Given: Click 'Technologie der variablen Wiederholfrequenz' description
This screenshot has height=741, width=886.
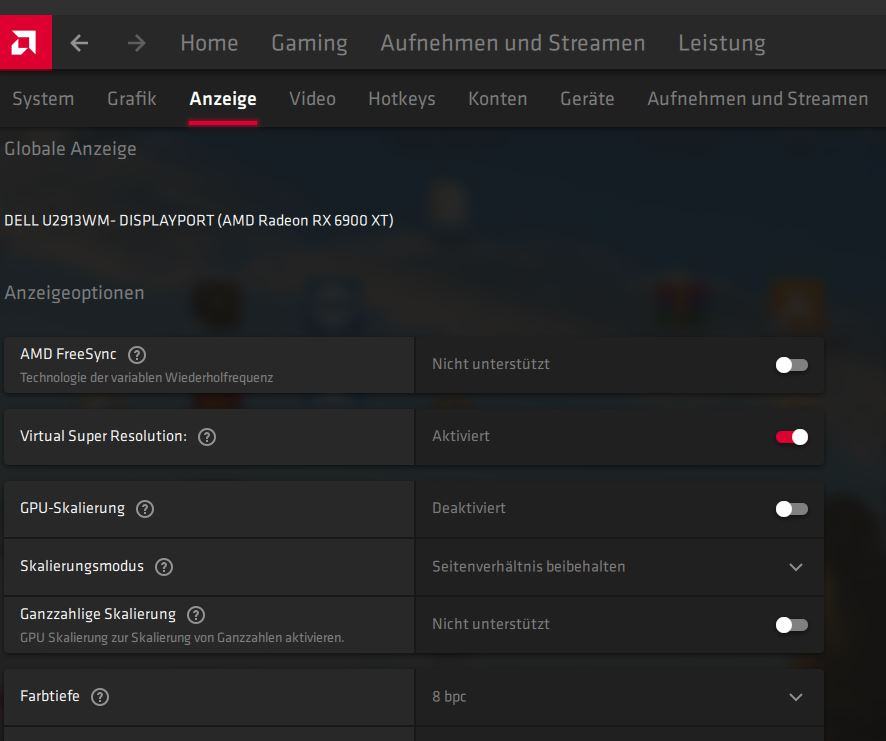Looking at the screenshot, I should click(147, 378).
